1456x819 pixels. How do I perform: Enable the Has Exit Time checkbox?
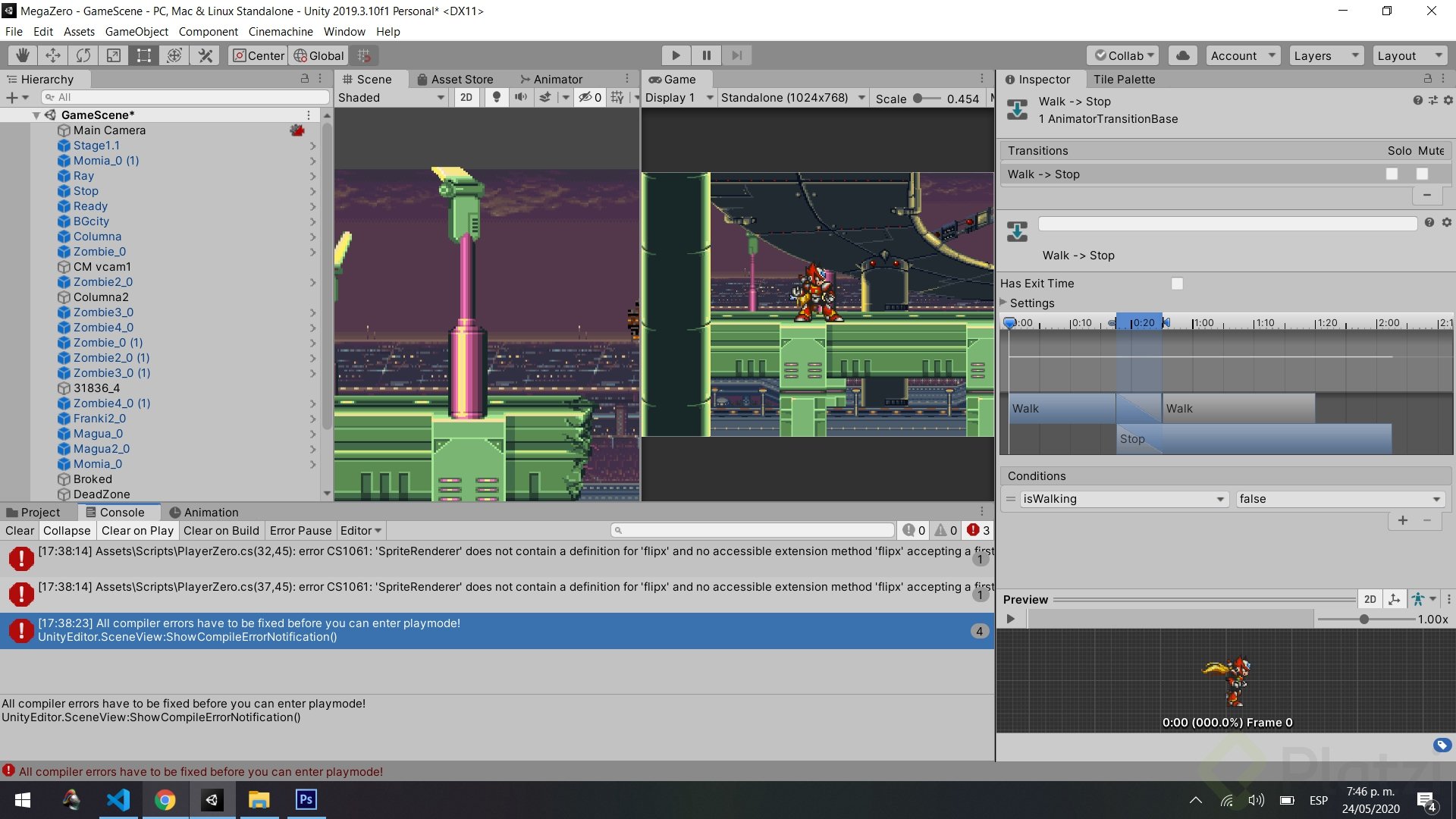pos(1177,284)
